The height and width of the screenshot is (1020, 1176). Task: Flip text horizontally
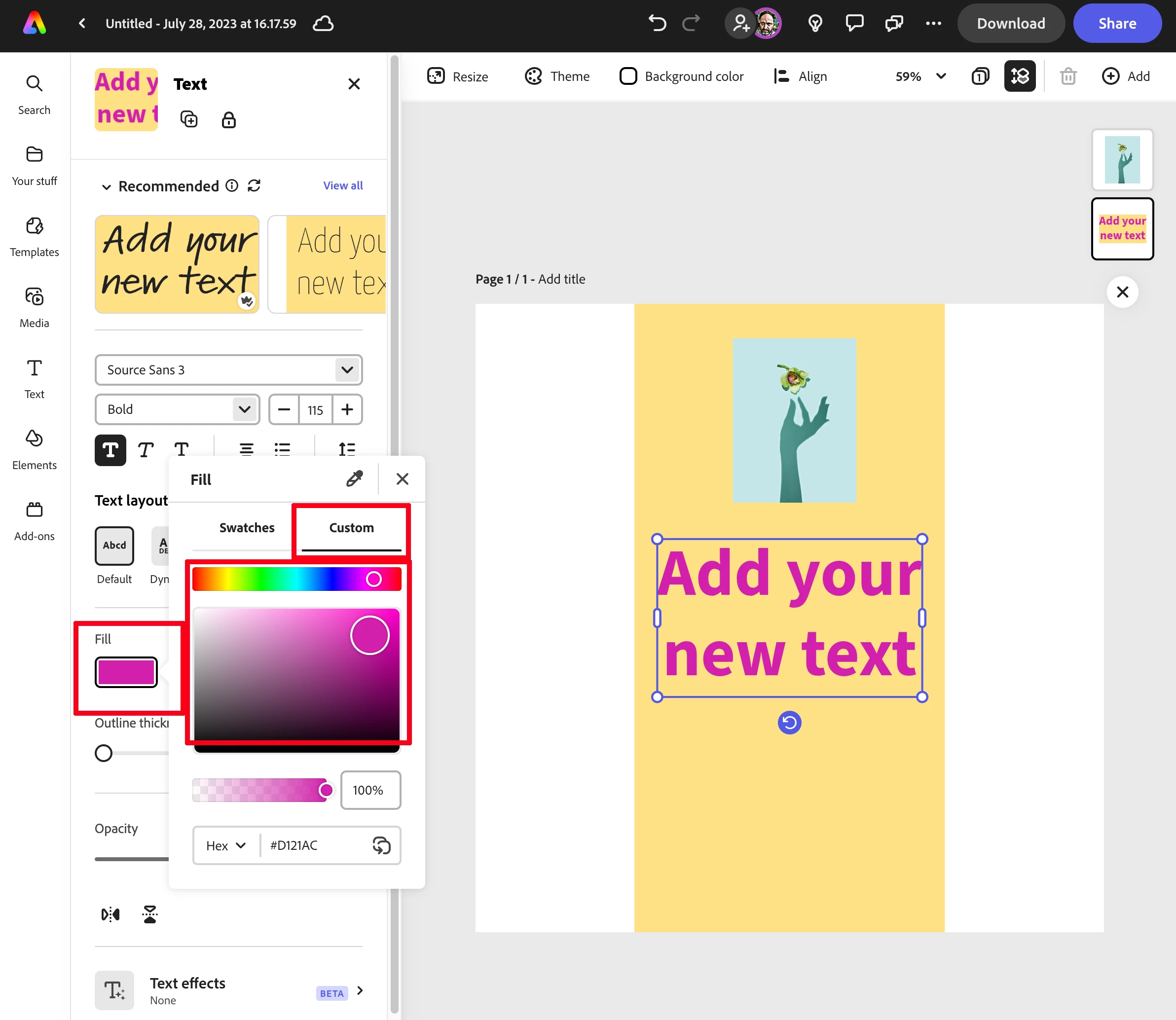pyautogui.click(x=110, y=914)
